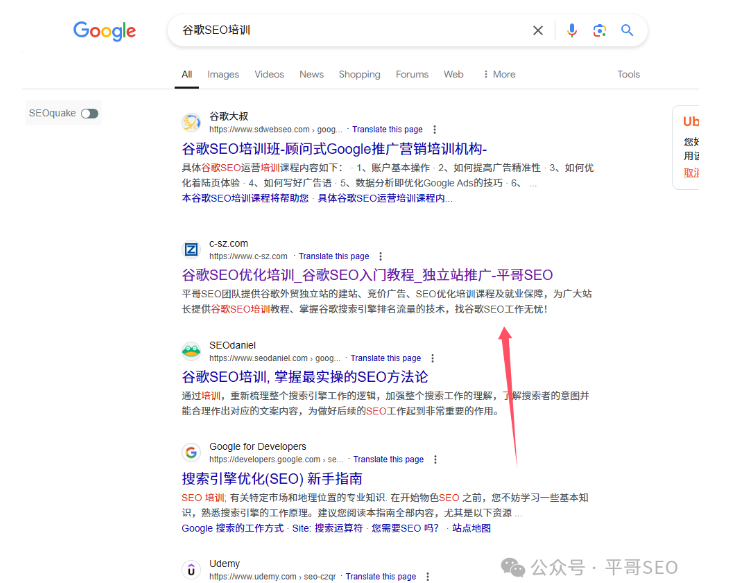Click the c-sz.com site favicon
This screenshot has height=583, width=746.
pyautogui.click(x=191, y=249)
